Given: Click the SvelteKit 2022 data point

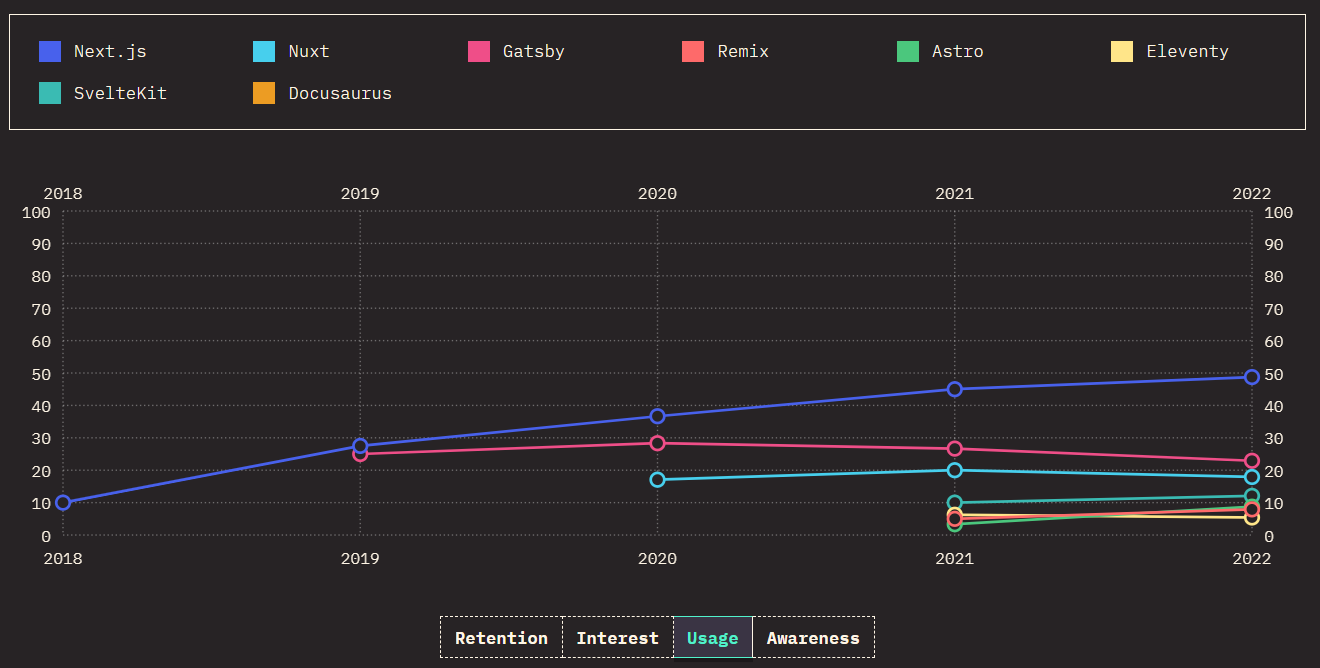Looking at the screenshot, I should click(1251, 496).
